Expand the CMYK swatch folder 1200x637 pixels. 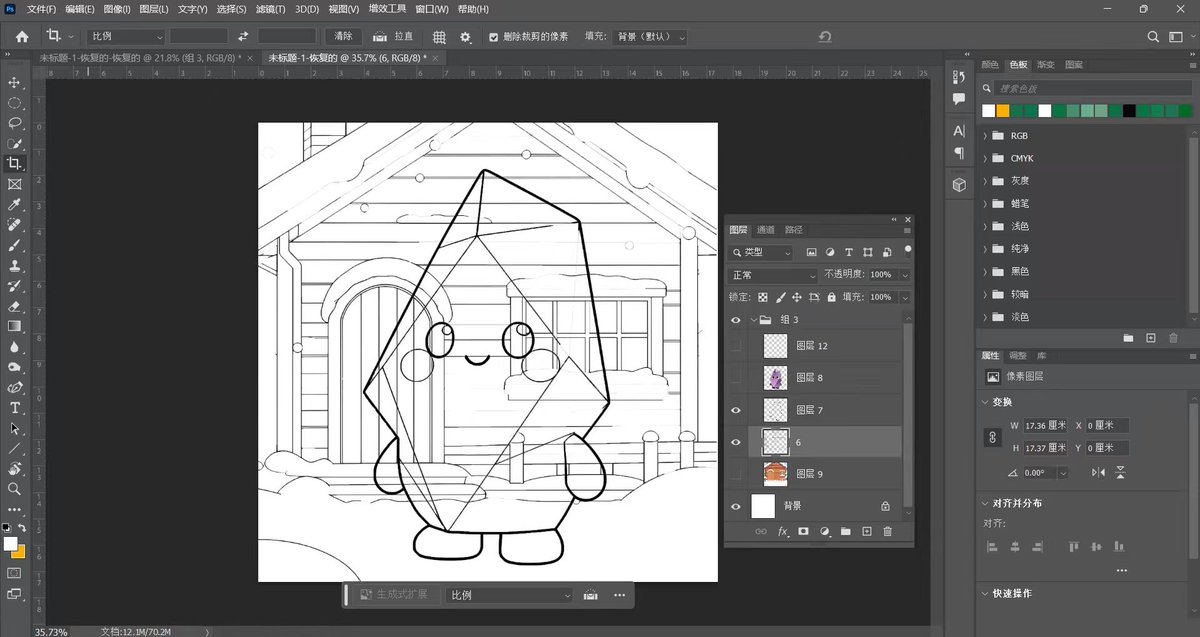click(985, 158)
